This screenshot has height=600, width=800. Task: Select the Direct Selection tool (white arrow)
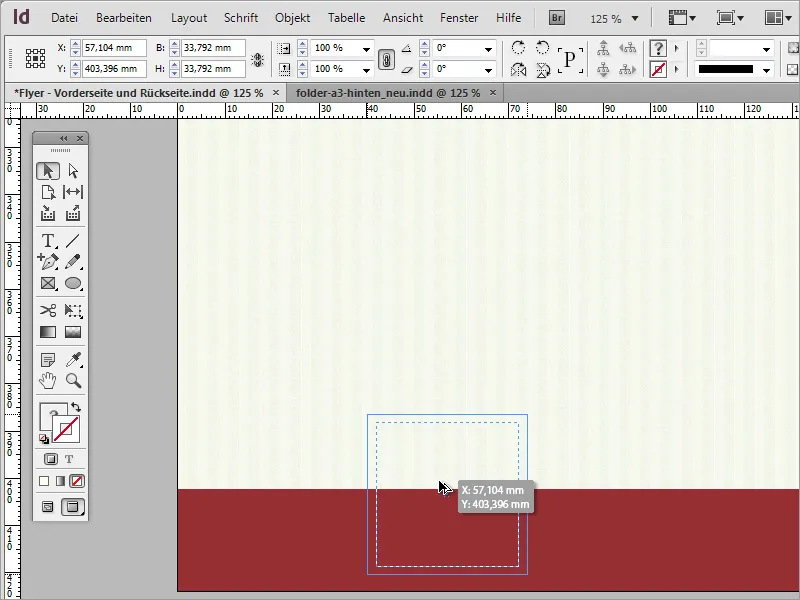click(73, 171)
